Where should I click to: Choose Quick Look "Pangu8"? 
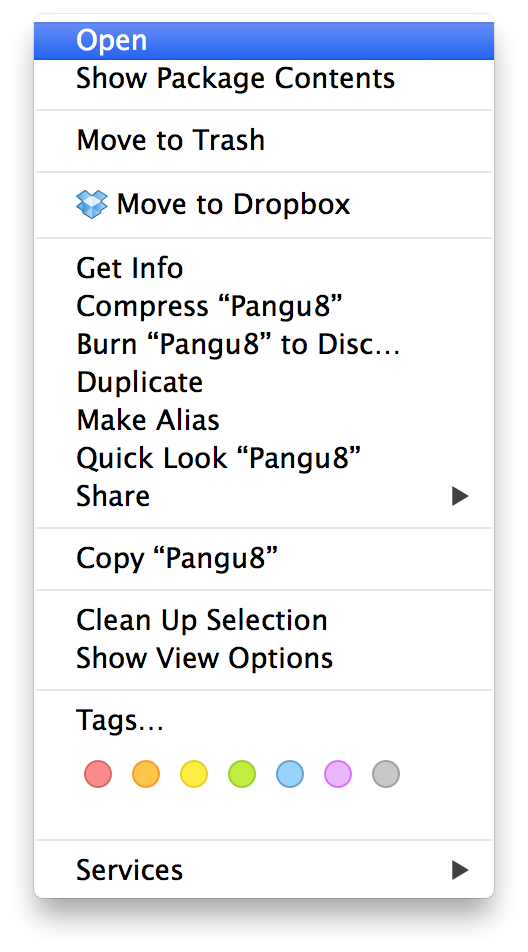[264, 458]
